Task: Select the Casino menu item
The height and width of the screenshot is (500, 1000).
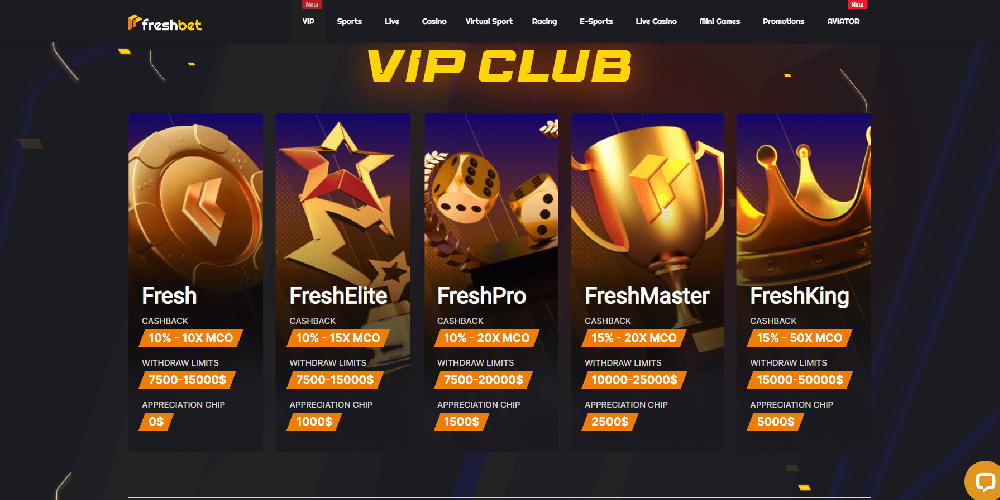Action: tap(434, 21)
